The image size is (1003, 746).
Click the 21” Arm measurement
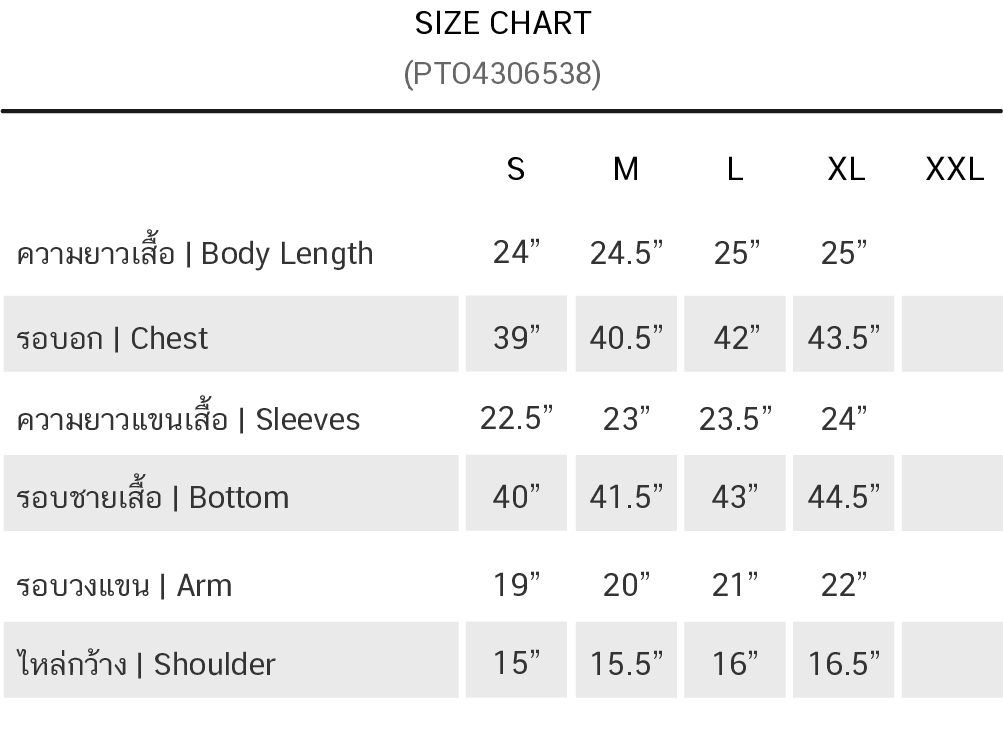coord(735,584)
